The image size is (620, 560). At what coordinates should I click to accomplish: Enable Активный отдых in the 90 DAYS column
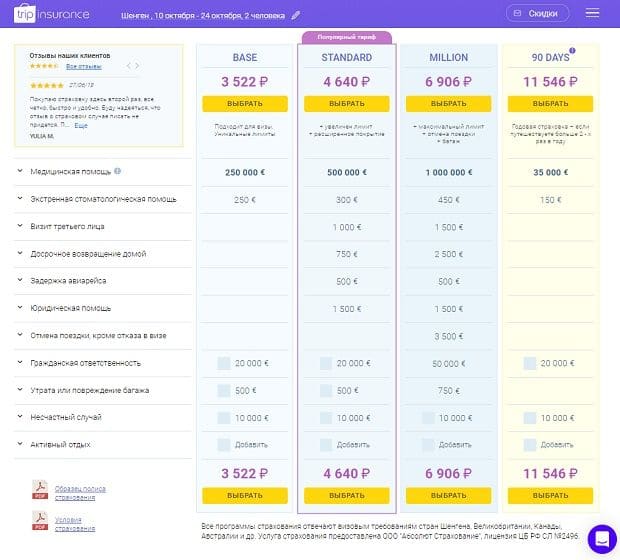[529, 444]
